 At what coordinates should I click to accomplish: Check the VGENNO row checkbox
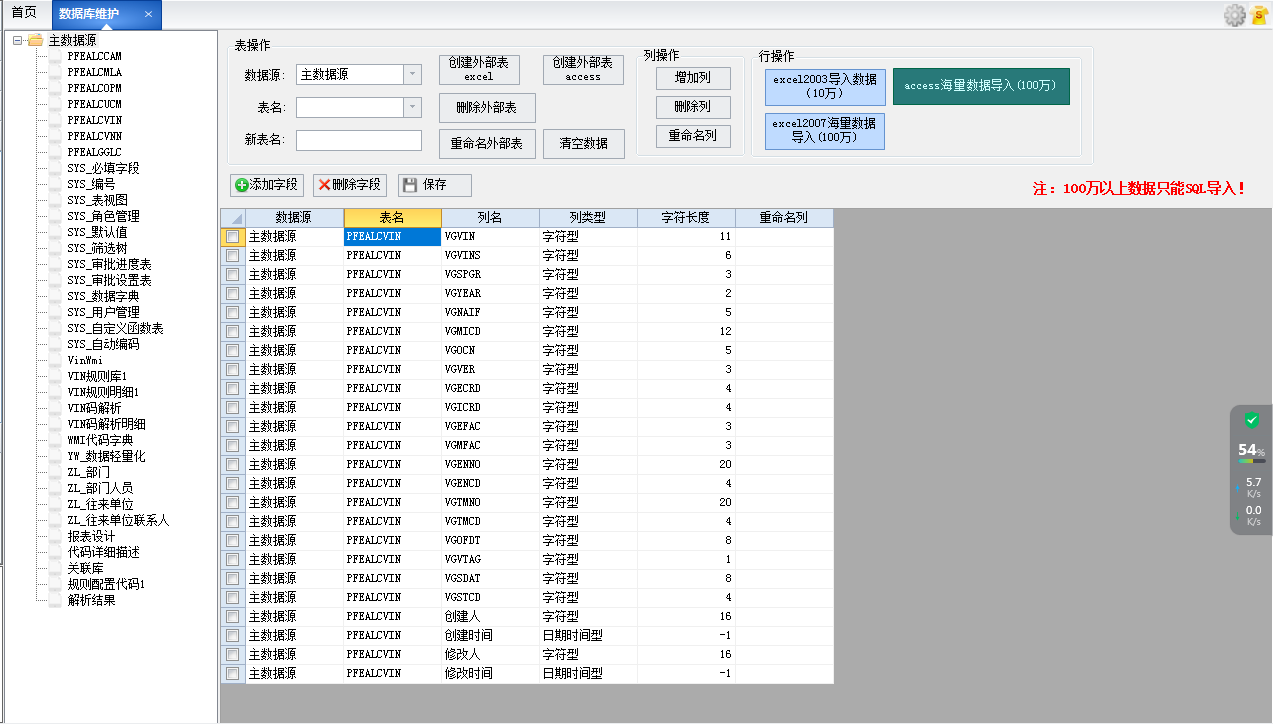(x=233, y=465)
